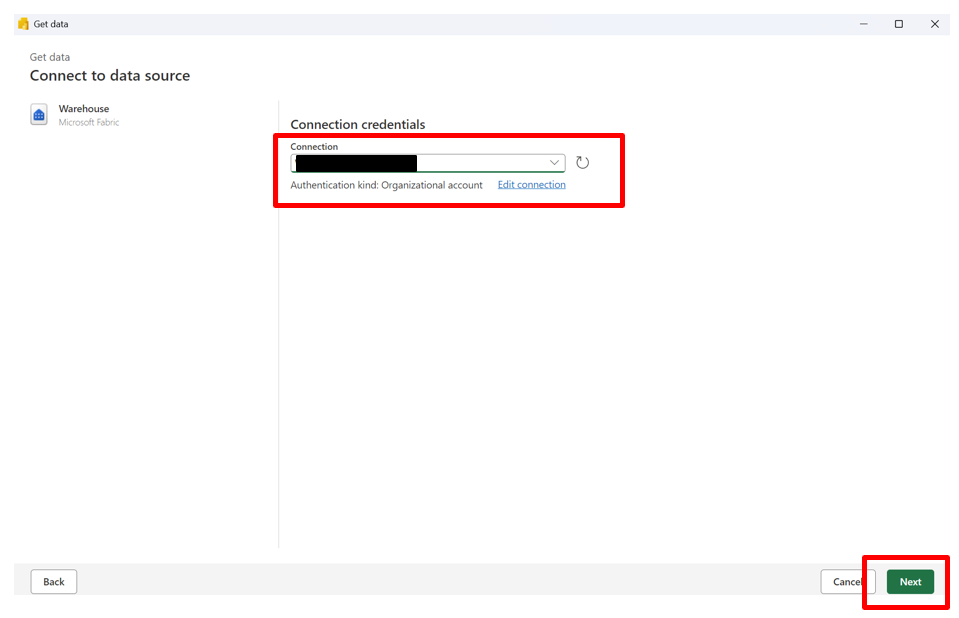959x618 pixels.
Task: Click the Warehouse data source icon
Action: coord(39,114)
